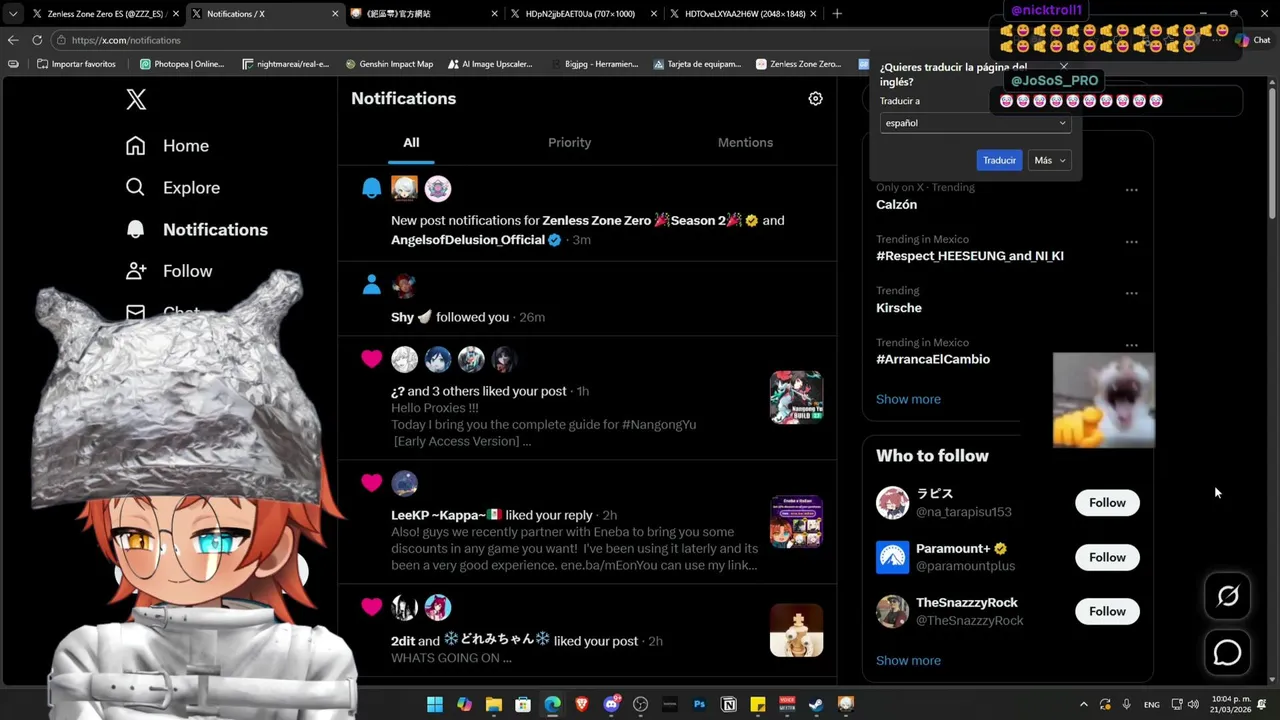Screen dimensions: 1280x720
Task: Open more options for Kirsche trend
Action: 1131,293
